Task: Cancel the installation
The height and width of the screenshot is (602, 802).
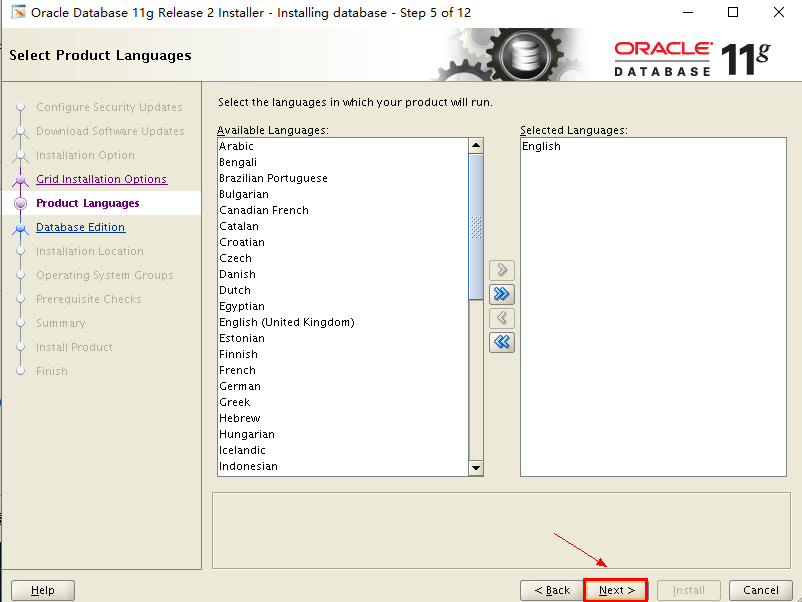Action: tap(761, 590)
